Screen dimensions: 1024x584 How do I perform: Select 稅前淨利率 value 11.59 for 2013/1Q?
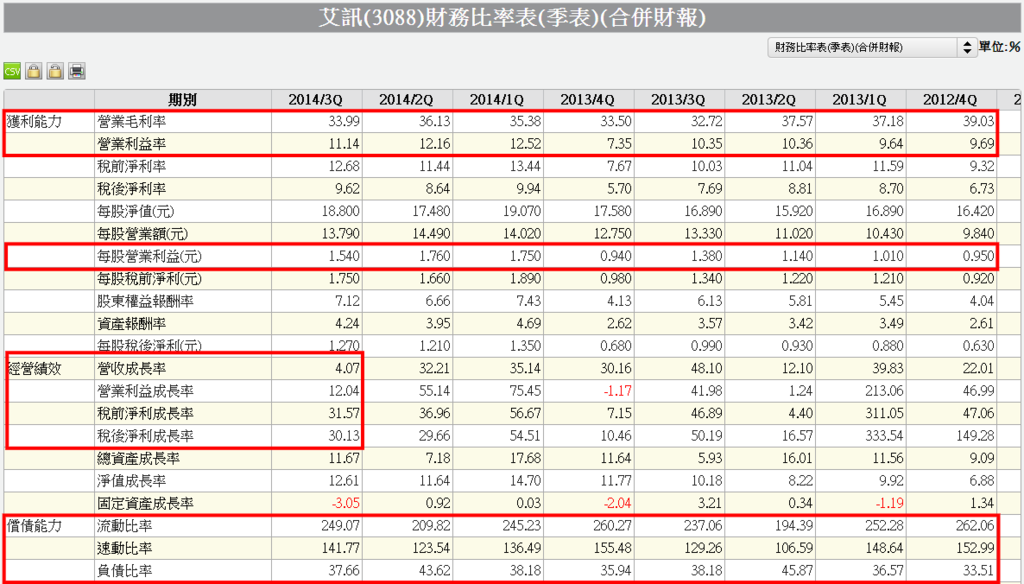(888, 167)
